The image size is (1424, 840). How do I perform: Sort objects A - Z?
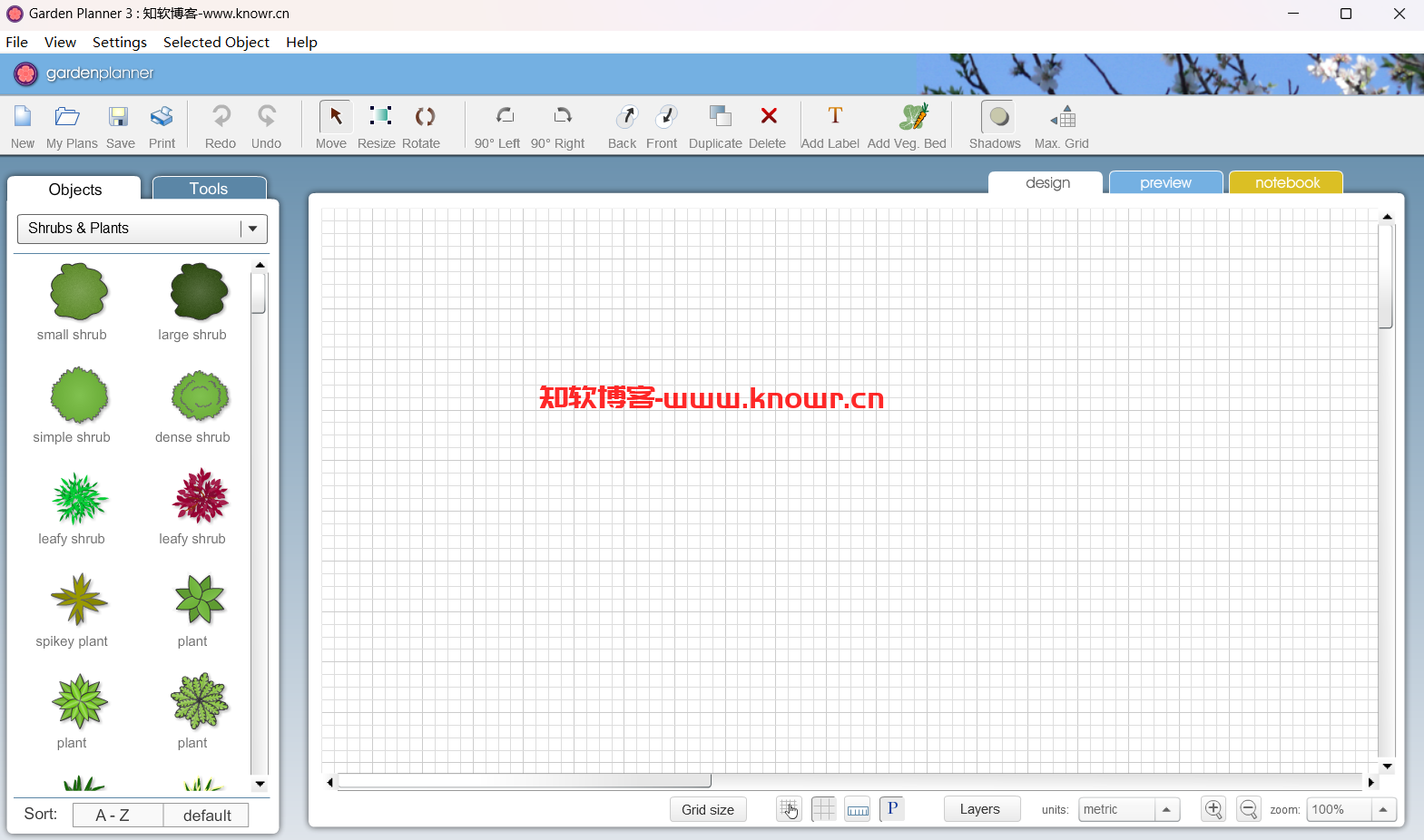(x=117, y=815)
